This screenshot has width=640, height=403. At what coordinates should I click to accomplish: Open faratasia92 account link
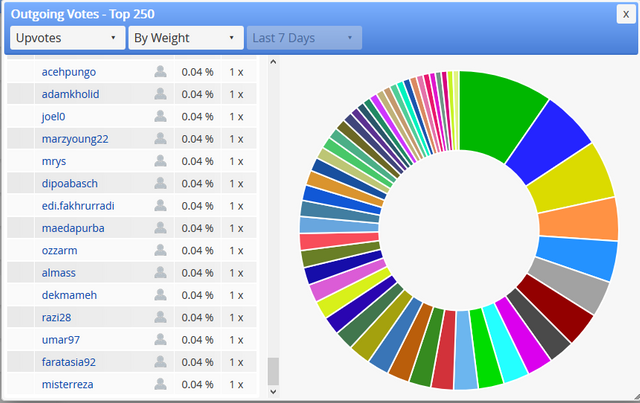pos(69,362)
